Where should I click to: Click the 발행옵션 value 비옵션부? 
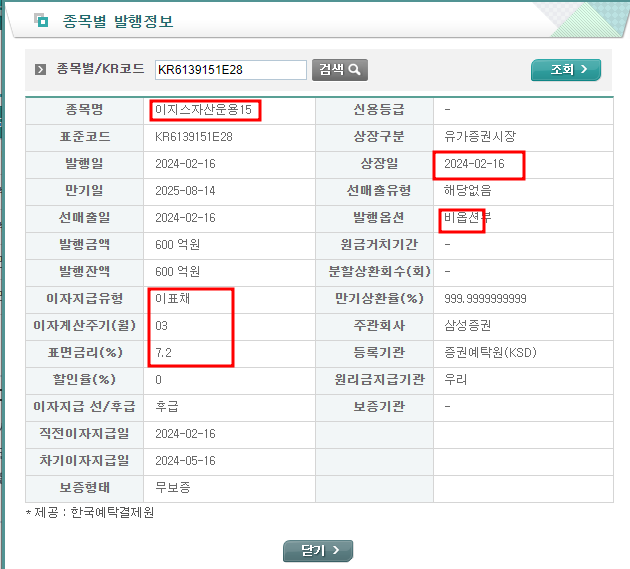[x=467, y=217]
